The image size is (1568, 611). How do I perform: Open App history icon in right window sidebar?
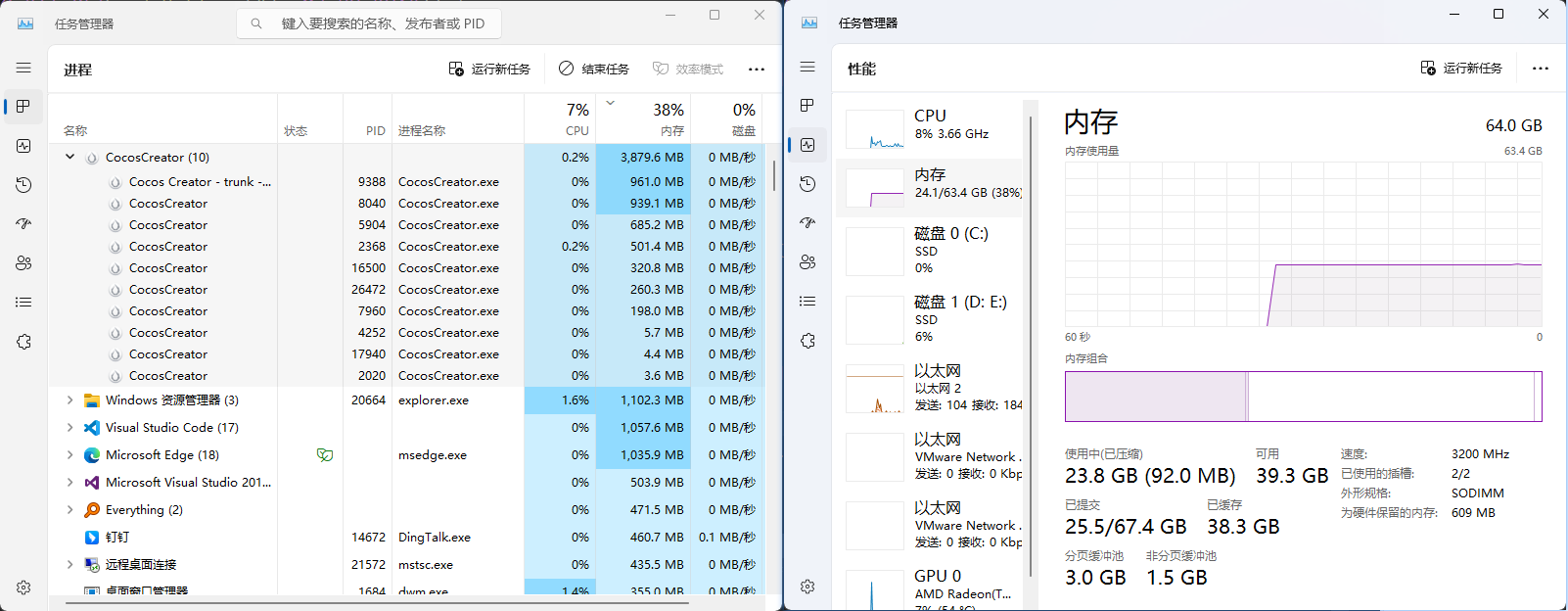[x=807, y=183]
